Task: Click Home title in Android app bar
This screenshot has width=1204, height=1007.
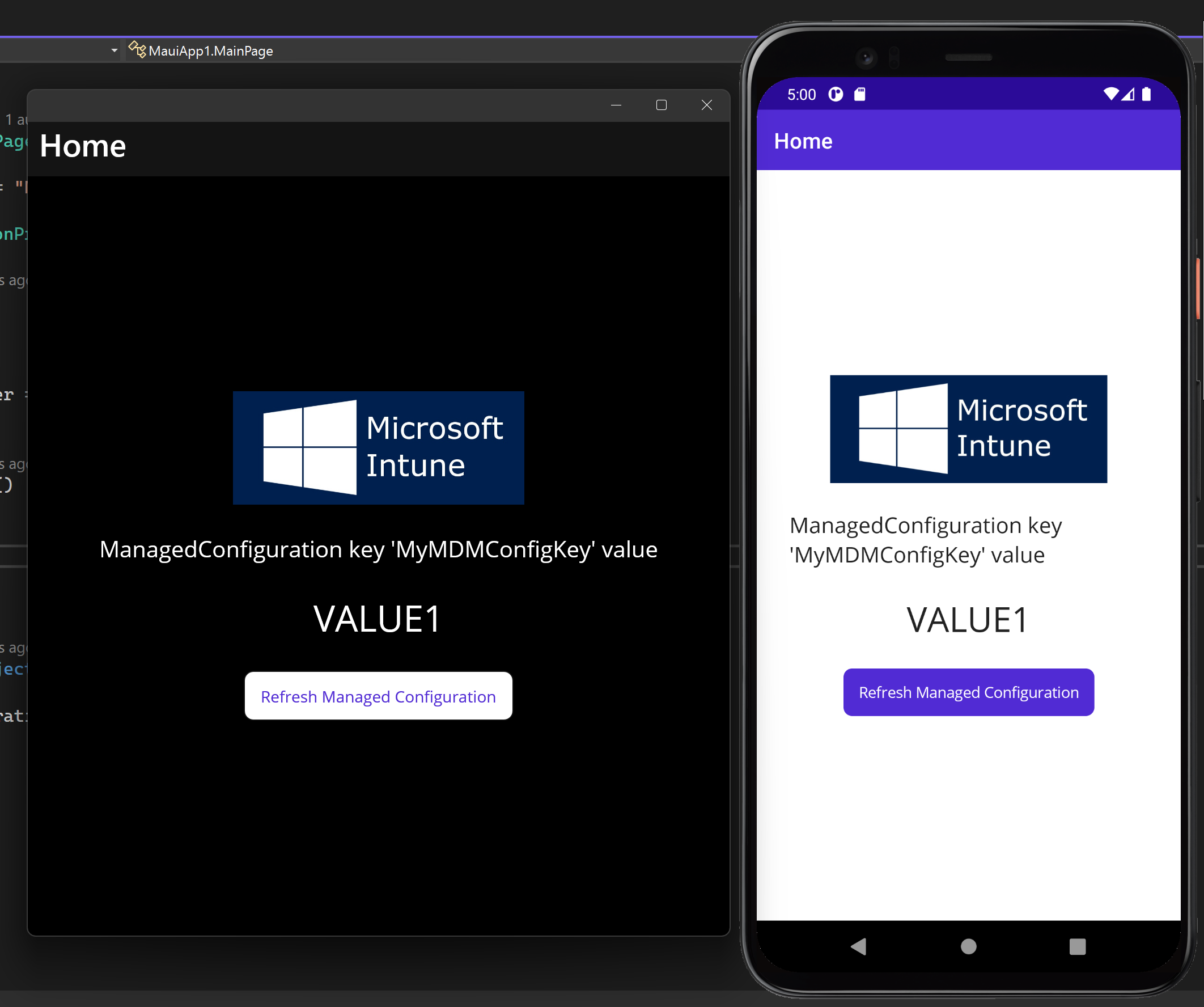Action: point(803,141)
